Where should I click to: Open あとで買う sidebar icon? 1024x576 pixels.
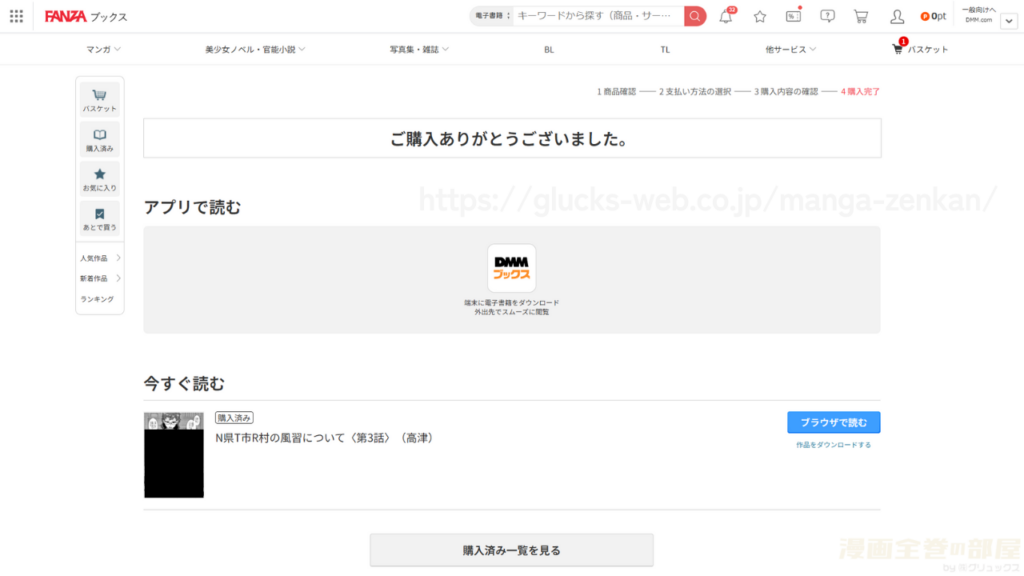tap(99, 219)
